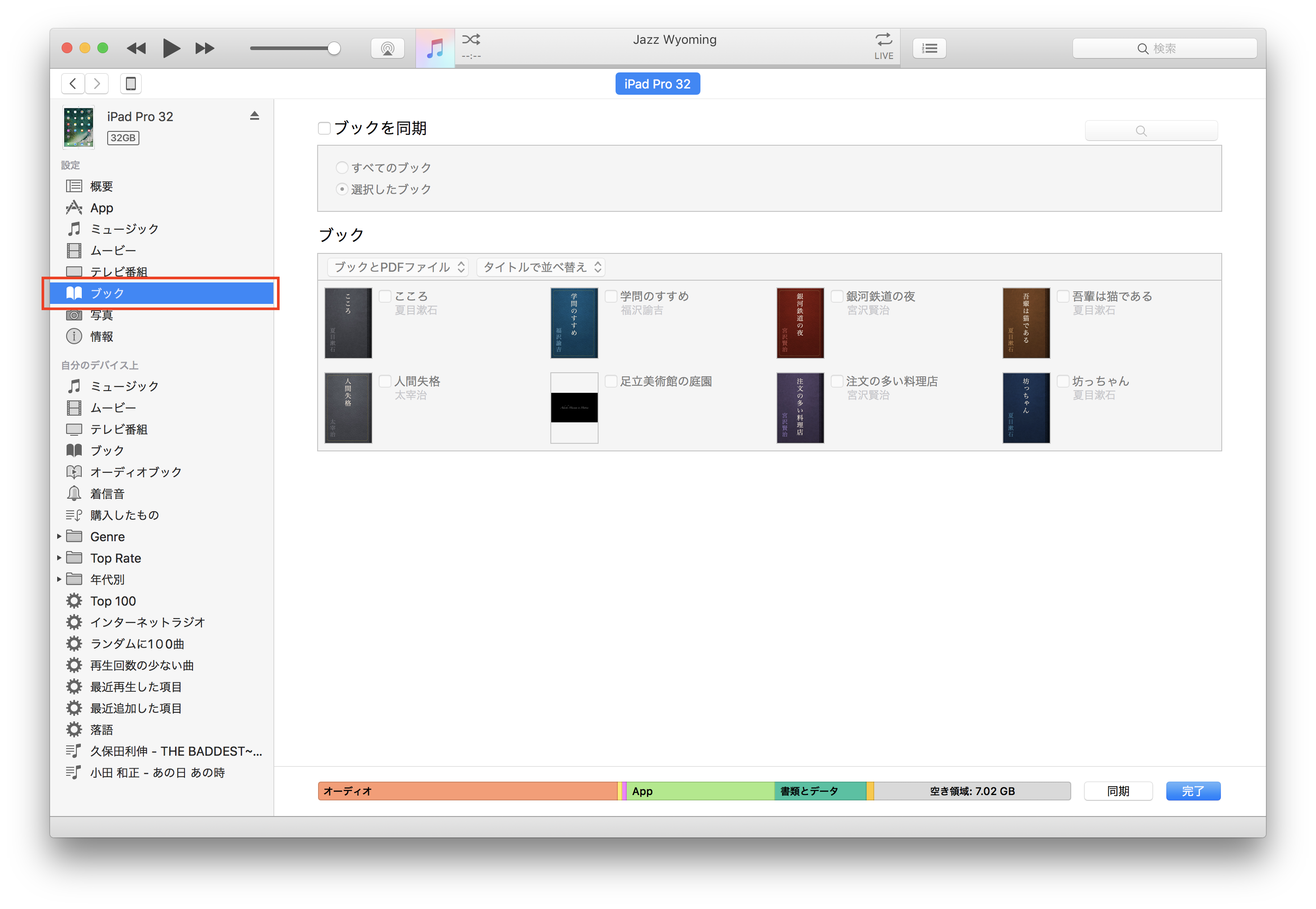Viewport: 1316px width, 909px height.
Task: Toggle the shuffle icon
Action: tap(471, 39)
